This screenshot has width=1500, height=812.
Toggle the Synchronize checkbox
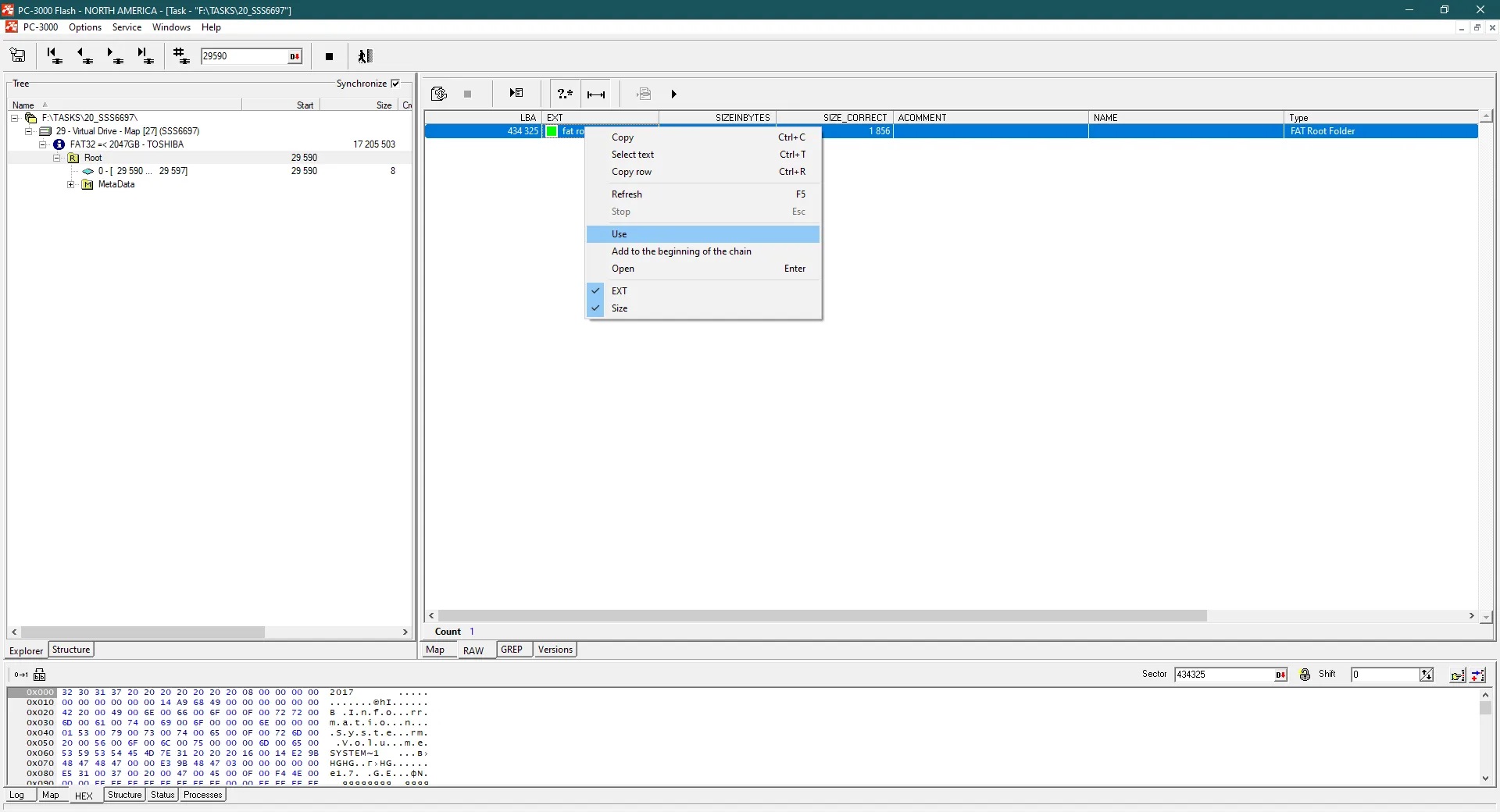(395, 84)
